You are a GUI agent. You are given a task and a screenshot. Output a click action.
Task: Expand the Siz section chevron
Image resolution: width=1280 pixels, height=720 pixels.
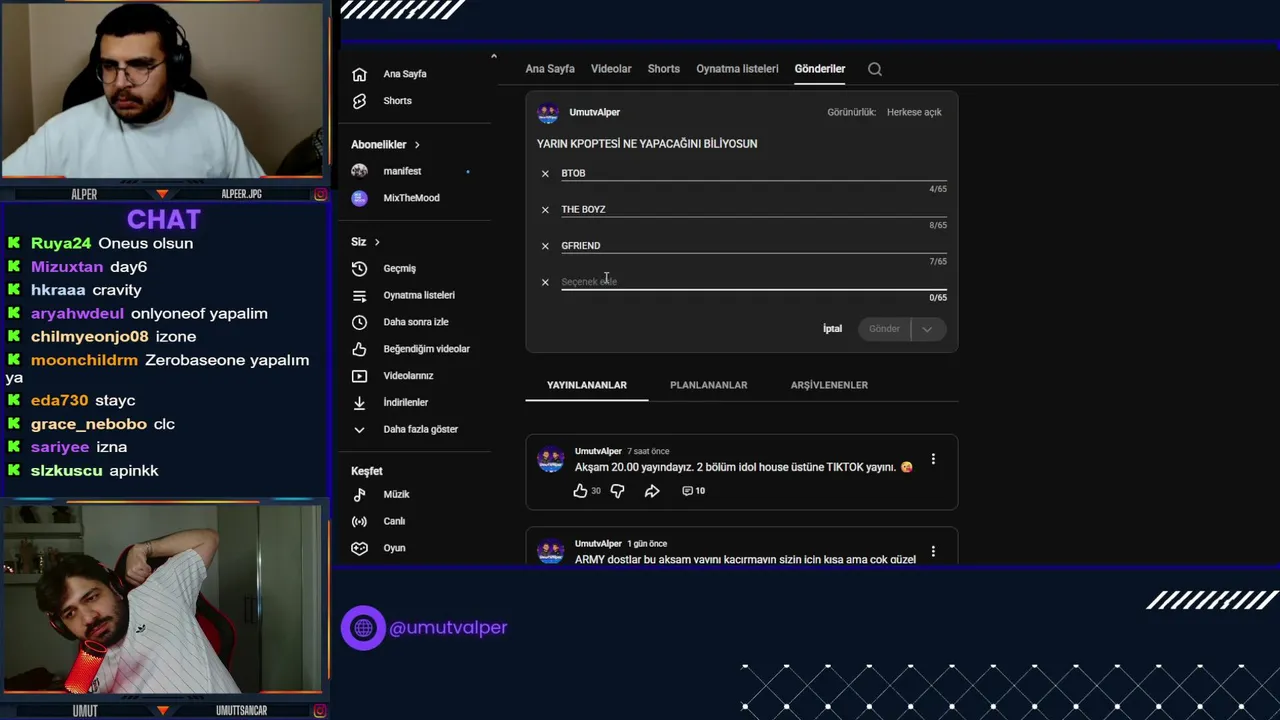(x=377, y=242)
